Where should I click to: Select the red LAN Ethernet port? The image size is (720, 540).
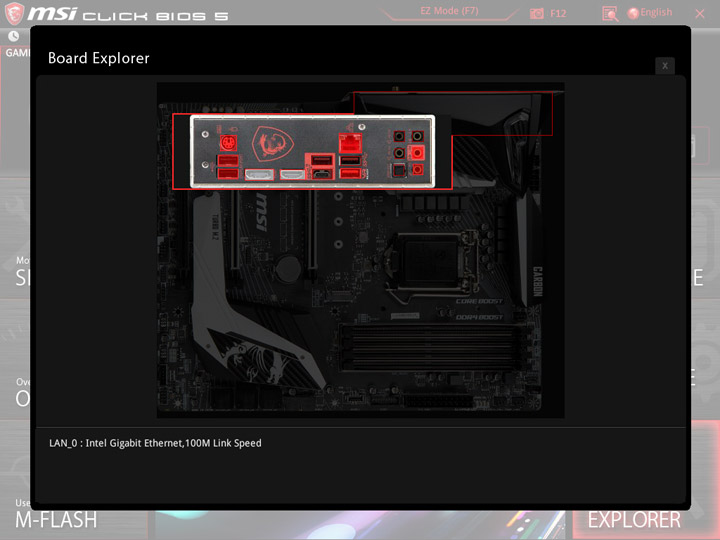350,143
